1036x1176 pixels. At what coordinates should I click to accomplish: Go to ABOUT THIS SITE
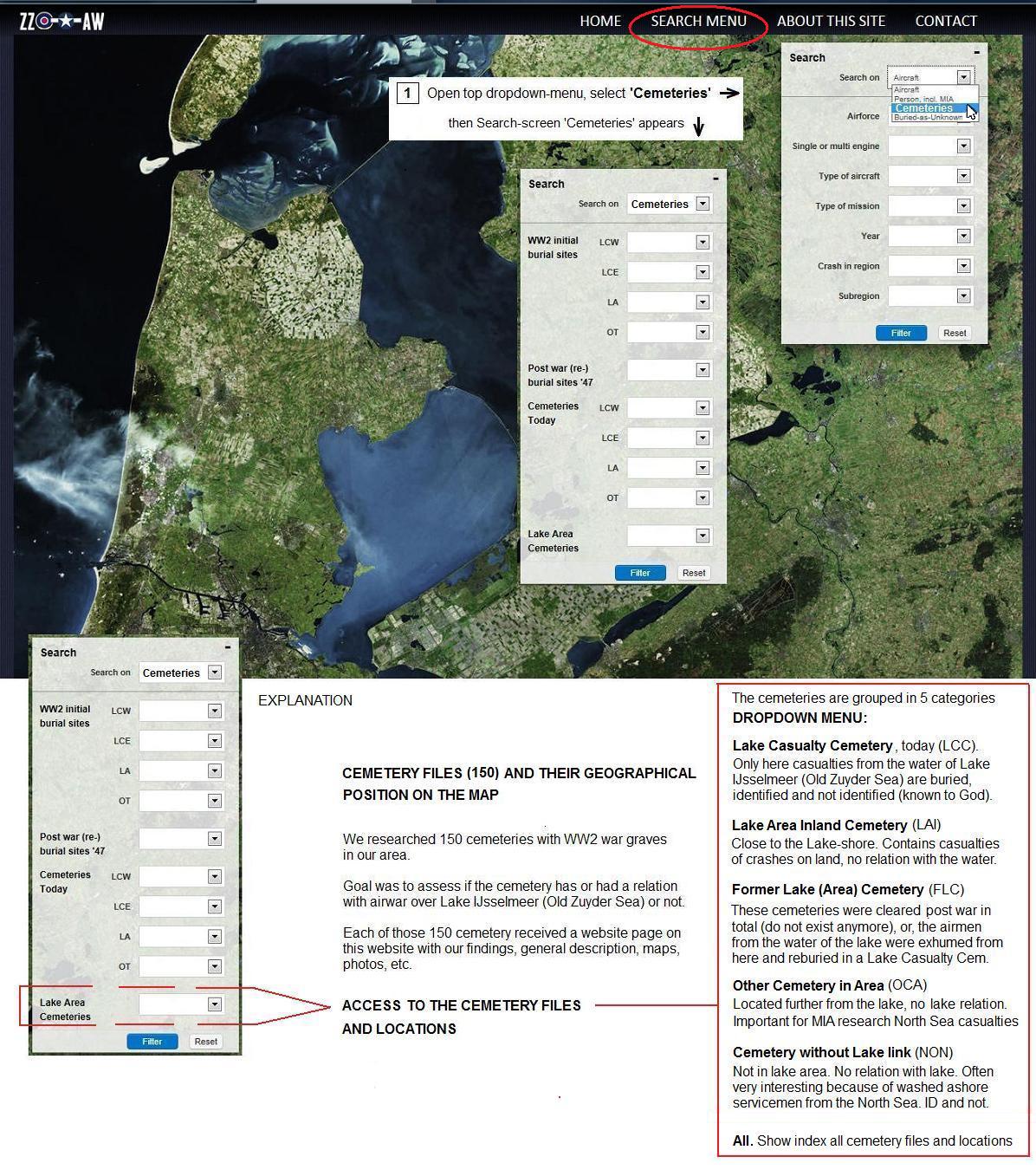click(830, 21)
